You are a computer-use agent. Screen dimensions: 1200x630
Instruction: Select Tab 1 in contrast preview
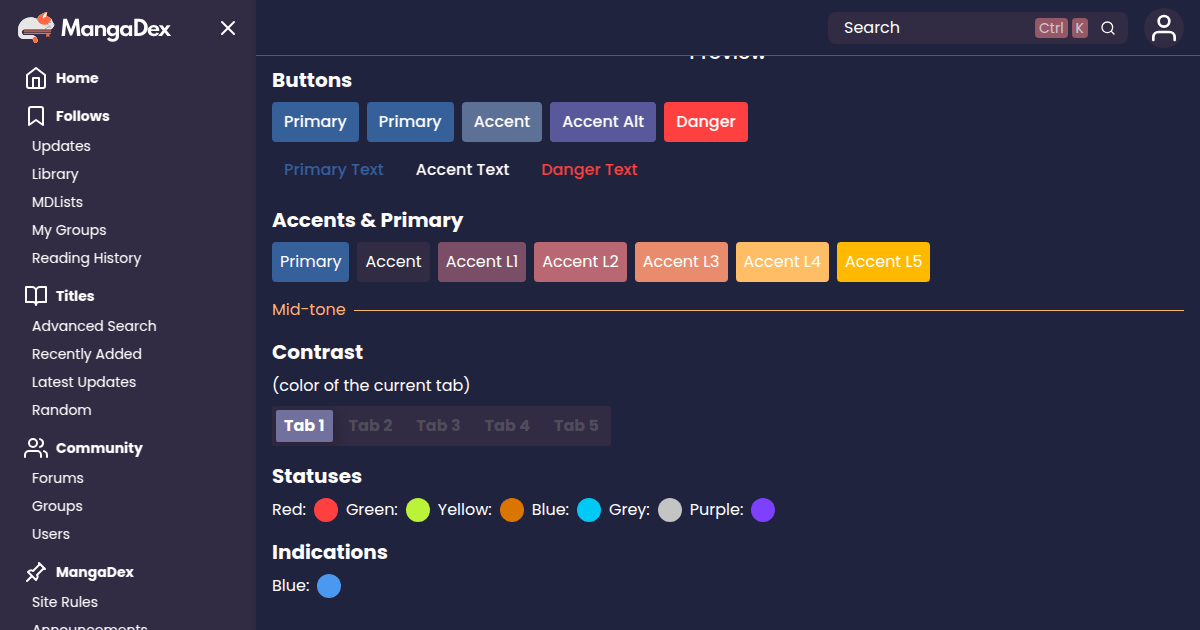click(x=304, y=426)
